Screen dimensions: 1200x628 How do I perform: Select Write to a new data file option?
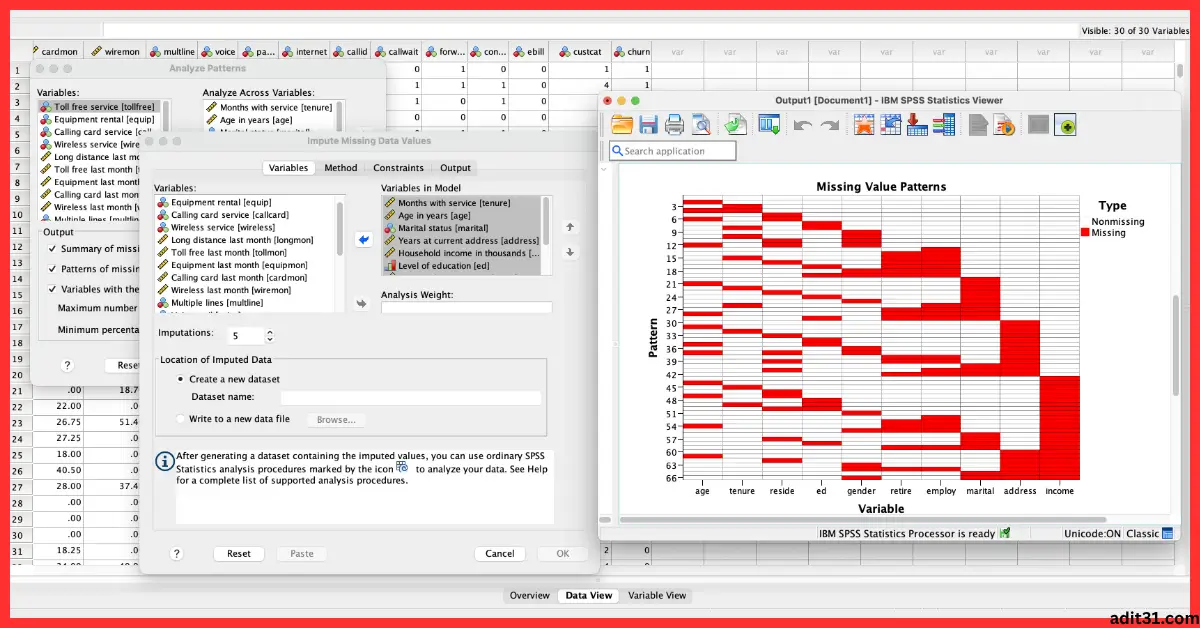[181, 419]
